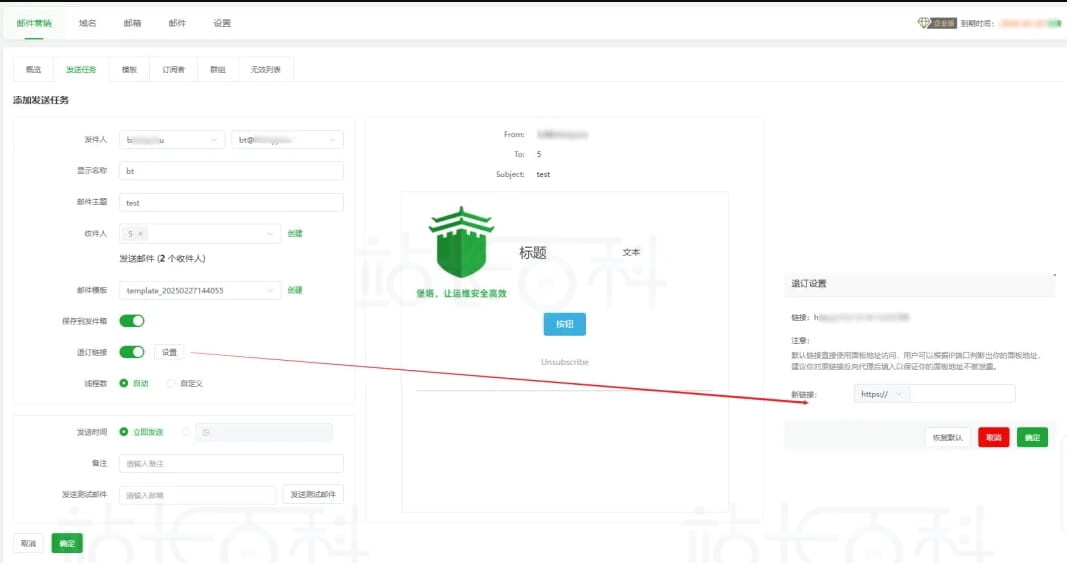Open the sender domain dropdown

[287, 141]
